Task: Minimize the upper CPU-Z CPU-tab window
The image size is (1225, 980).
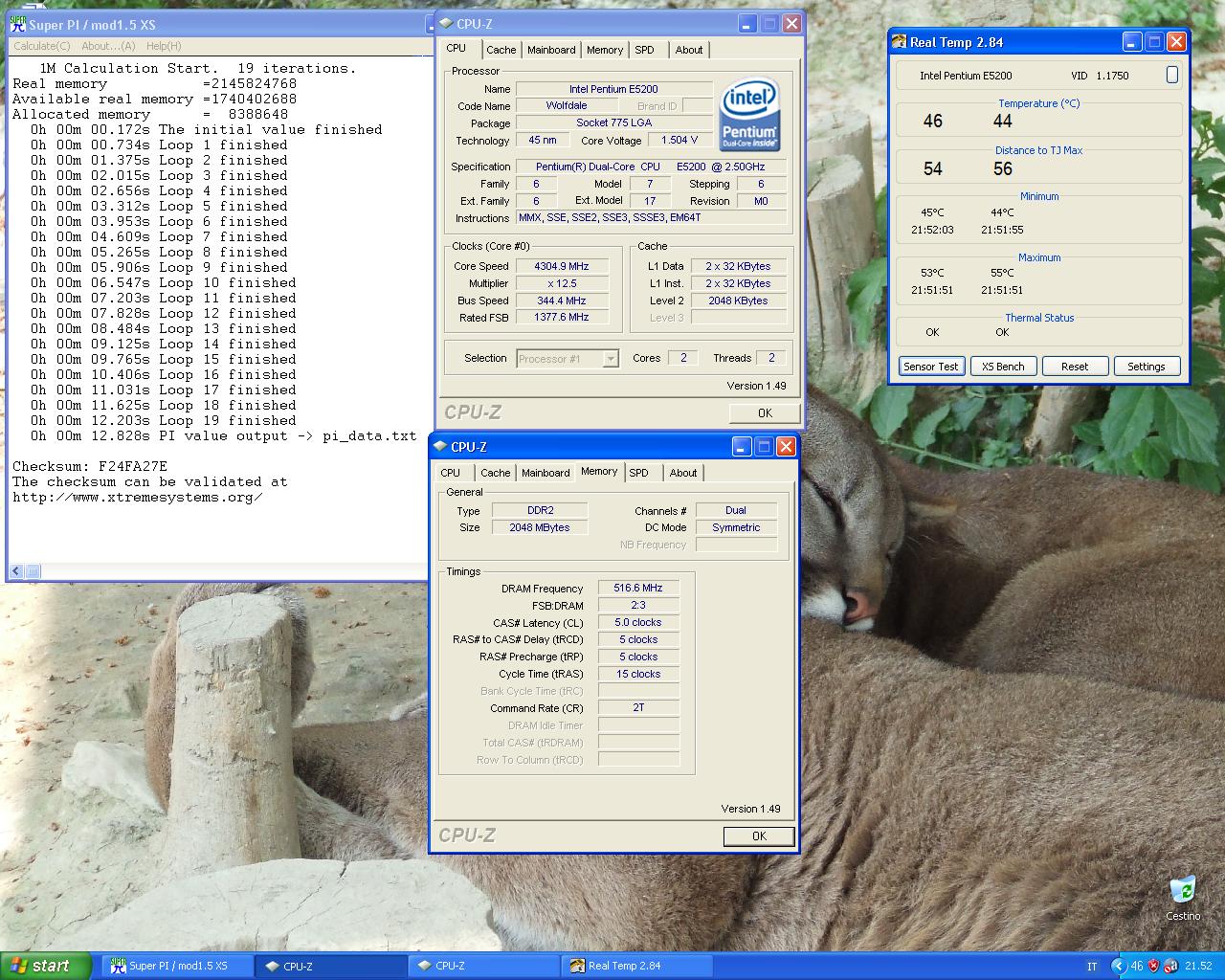Action: pos(747,24)
